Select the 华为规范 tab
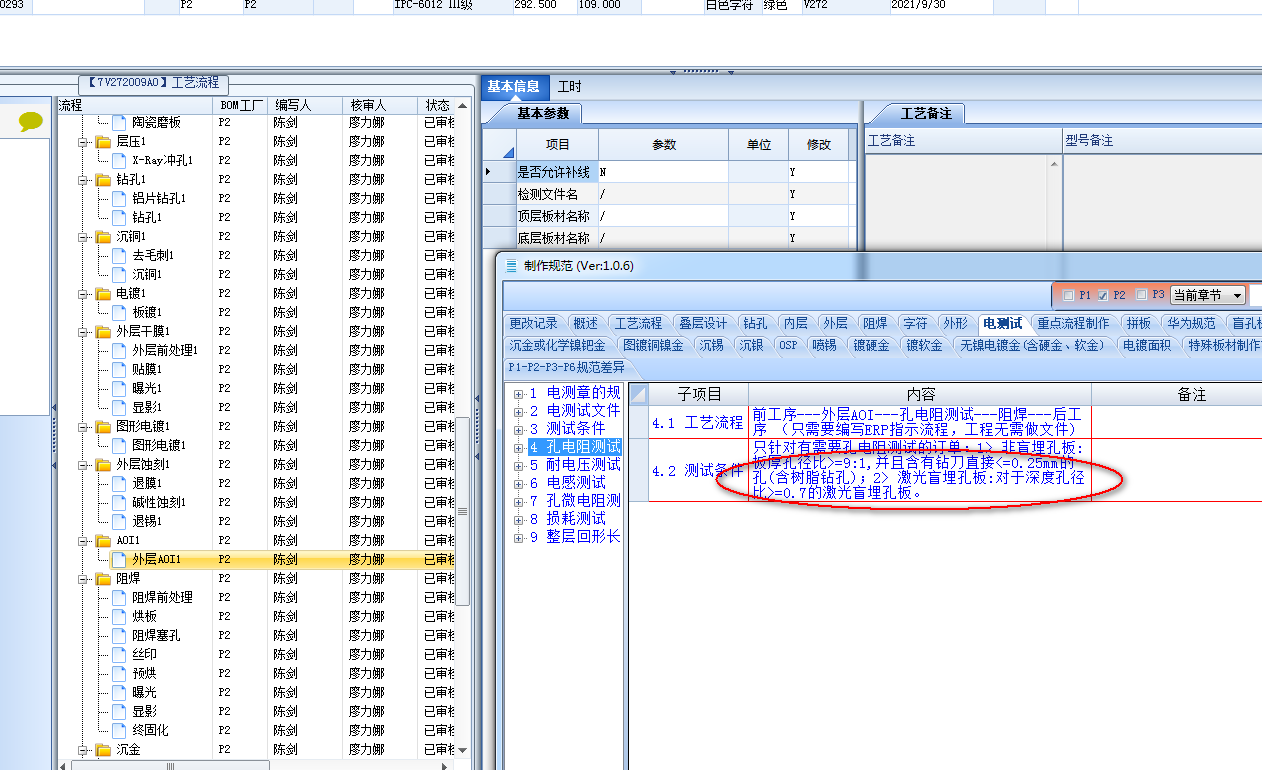 tap(1191, 323)
